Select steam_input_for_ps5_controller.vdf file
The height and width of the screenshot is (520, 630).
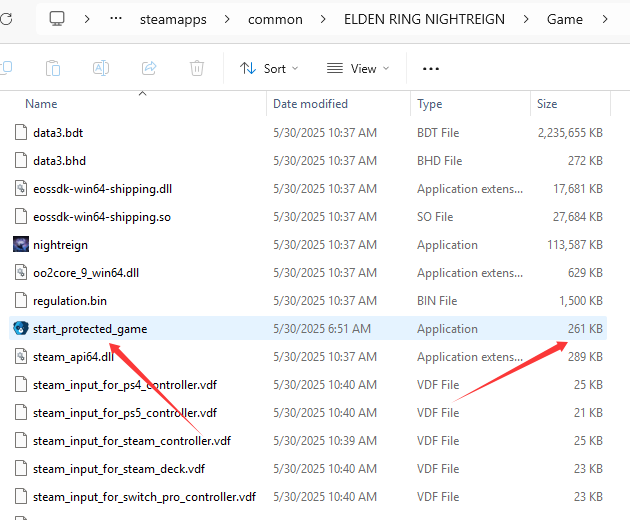(308, 413)
